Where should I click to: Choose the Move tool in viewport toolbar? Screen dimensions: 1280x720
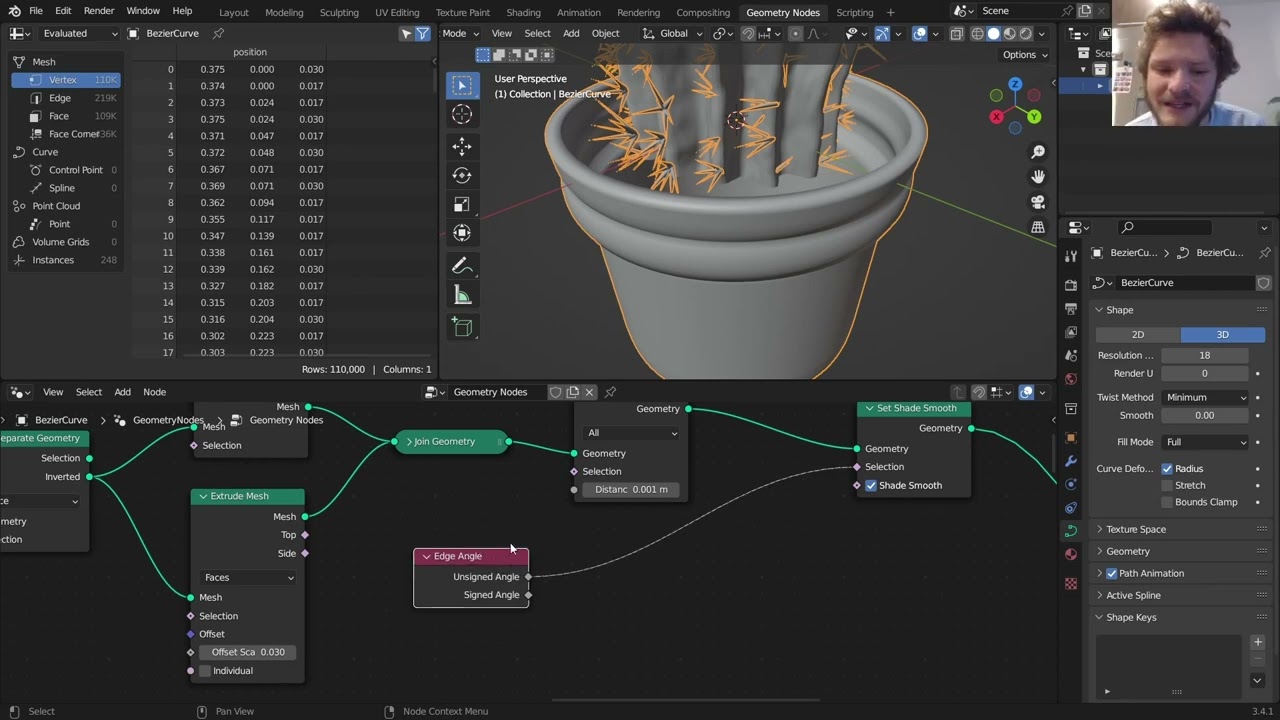coord(462,146)
